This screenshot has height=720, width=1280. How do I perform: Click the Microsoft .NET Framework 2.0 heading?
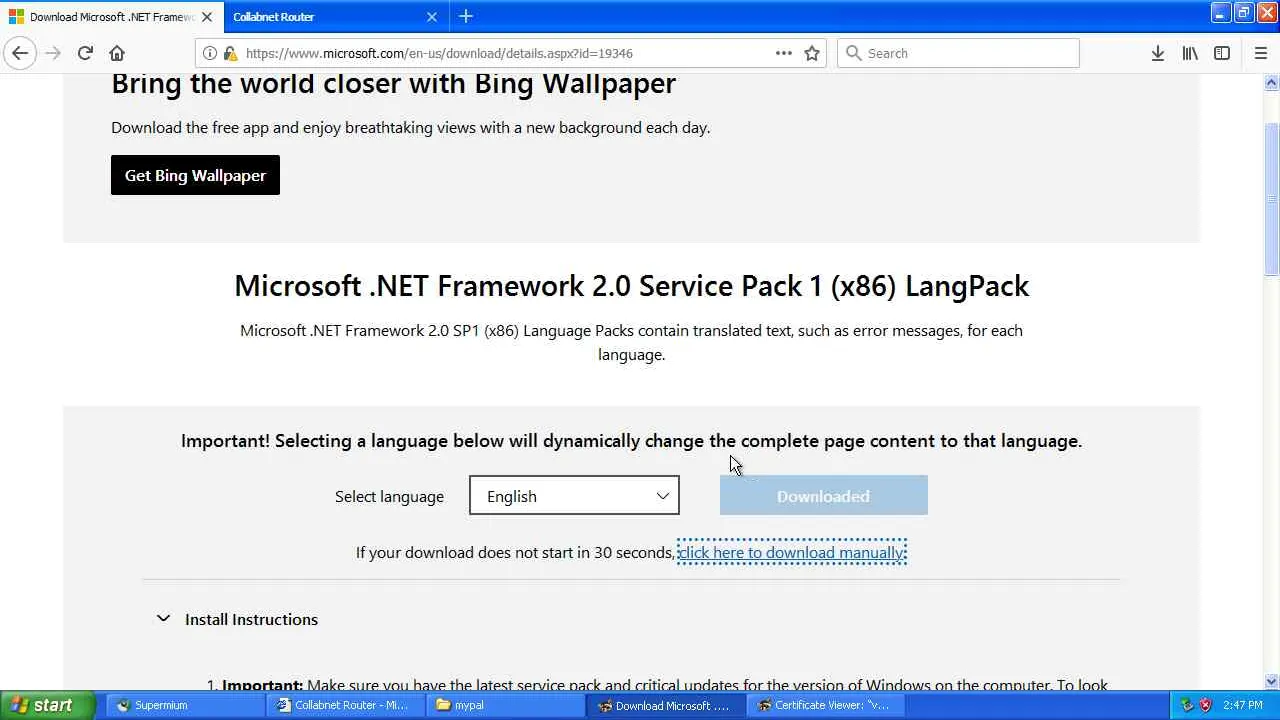click(631, 286)
